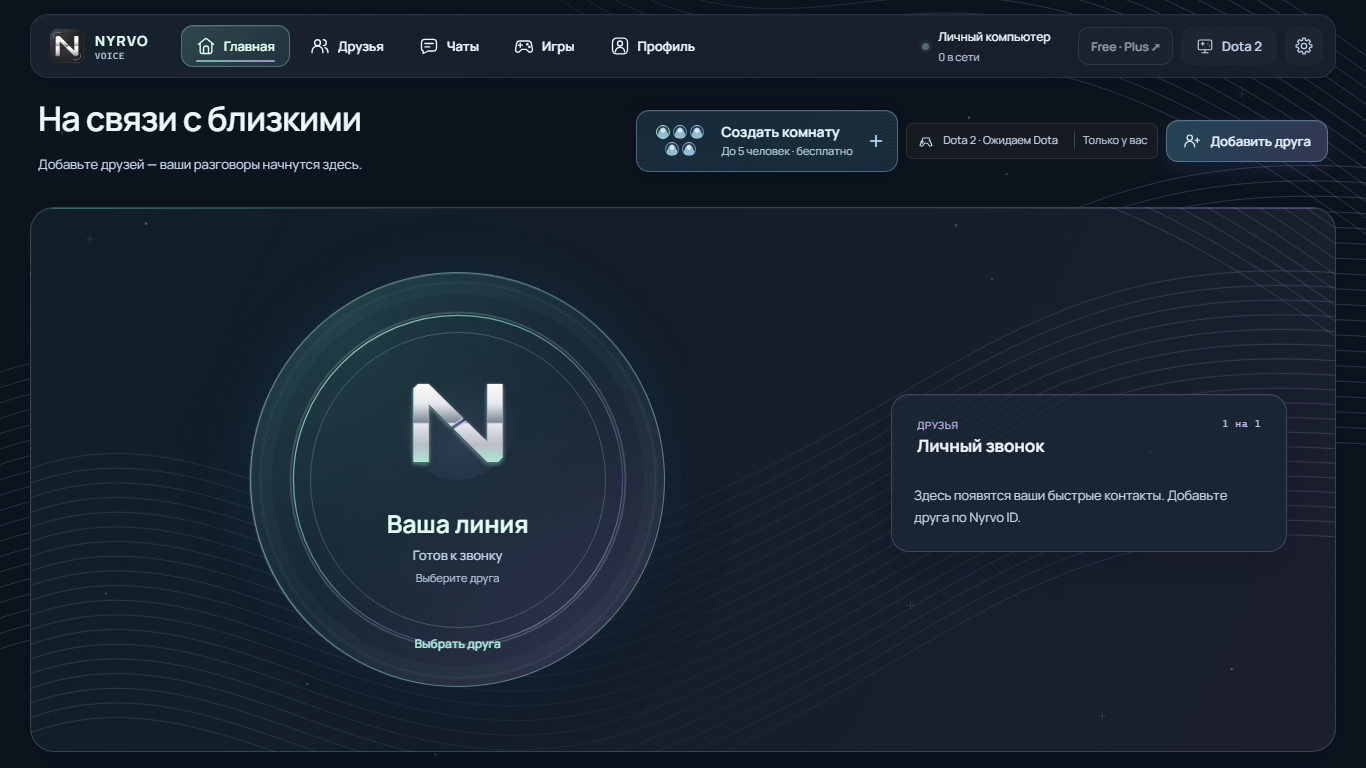The height and width of the screenshot is (768, 1366).
Task: Open the Чаты tab
Action: [449, 46]
